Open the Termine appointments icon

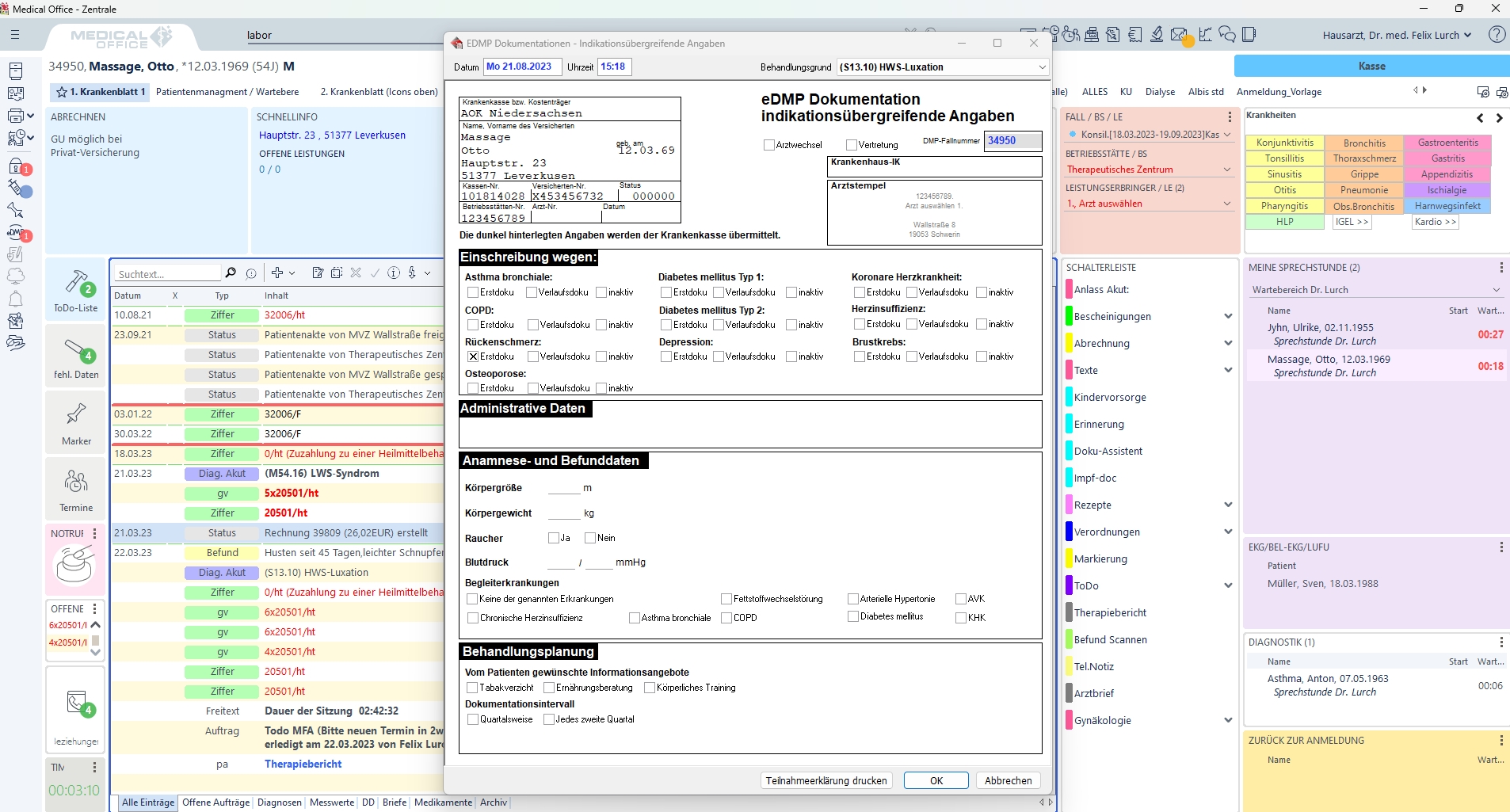click(x=76, y=482)
